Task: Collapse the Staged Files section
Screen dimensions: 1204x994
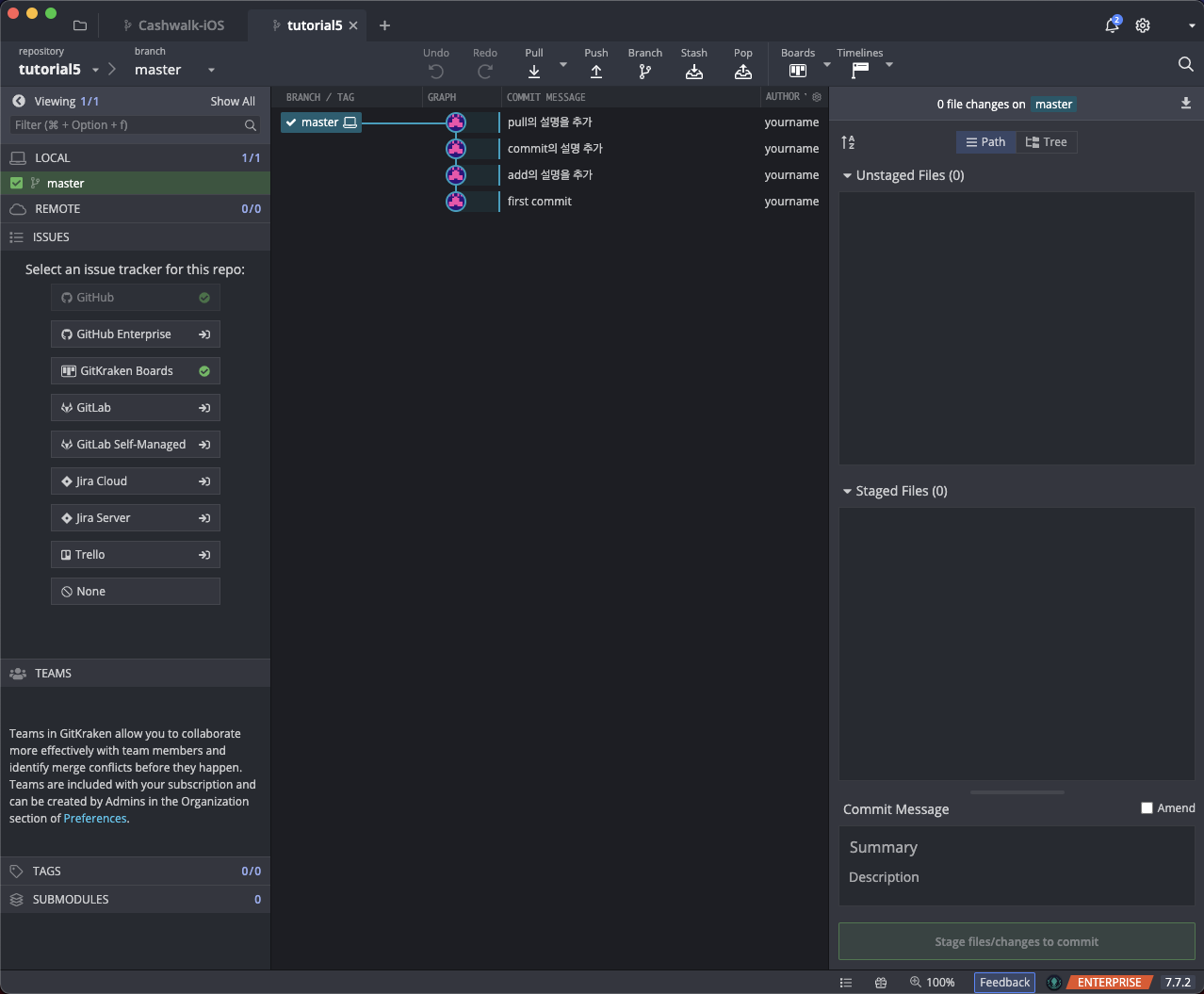Action: click(847, 492)
